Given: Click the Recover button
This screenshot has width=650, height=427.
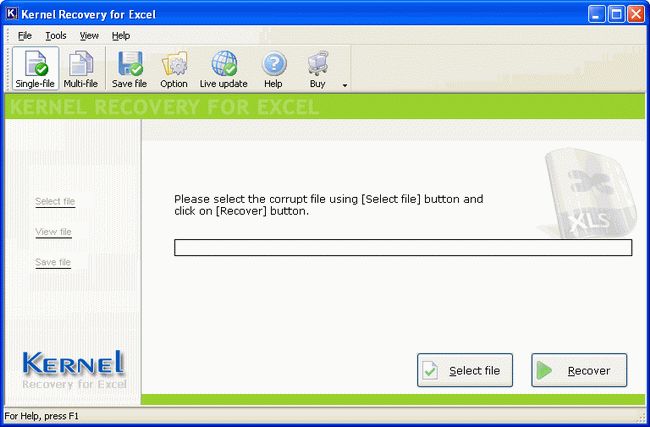Looking at the screenshot, I should click(579, 370).
